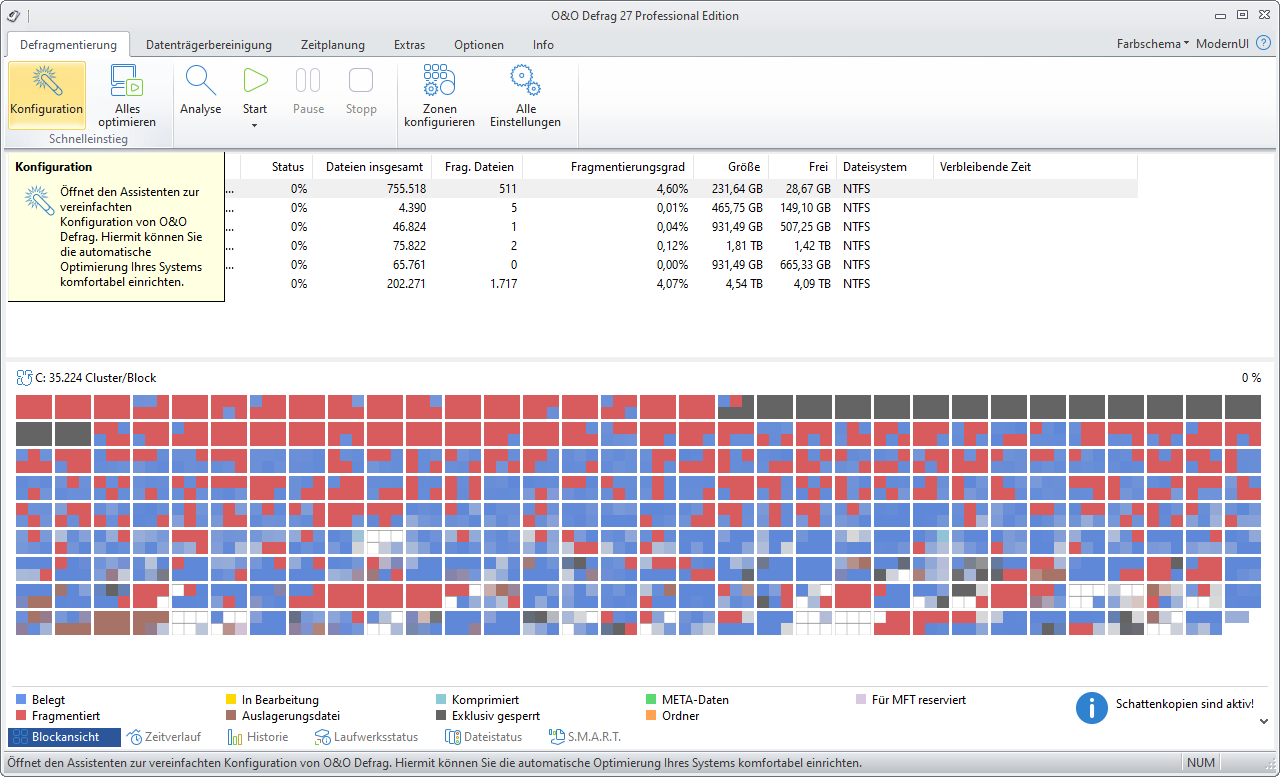This screenshot has width=1280, height=777.
Task: Switch to Zeitverlauf view
Action: (165, 737)
